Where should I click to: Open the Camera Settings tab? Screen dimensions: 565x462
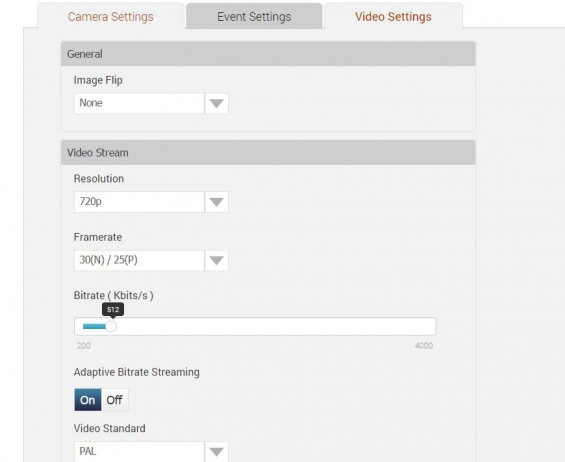111,16
